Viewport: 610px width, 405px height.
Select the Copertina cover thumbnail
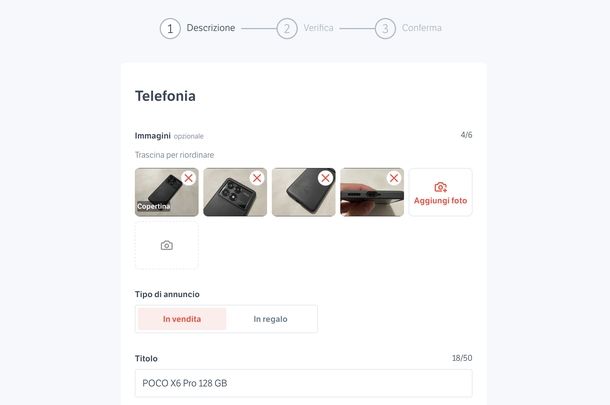tap(167, 192)
